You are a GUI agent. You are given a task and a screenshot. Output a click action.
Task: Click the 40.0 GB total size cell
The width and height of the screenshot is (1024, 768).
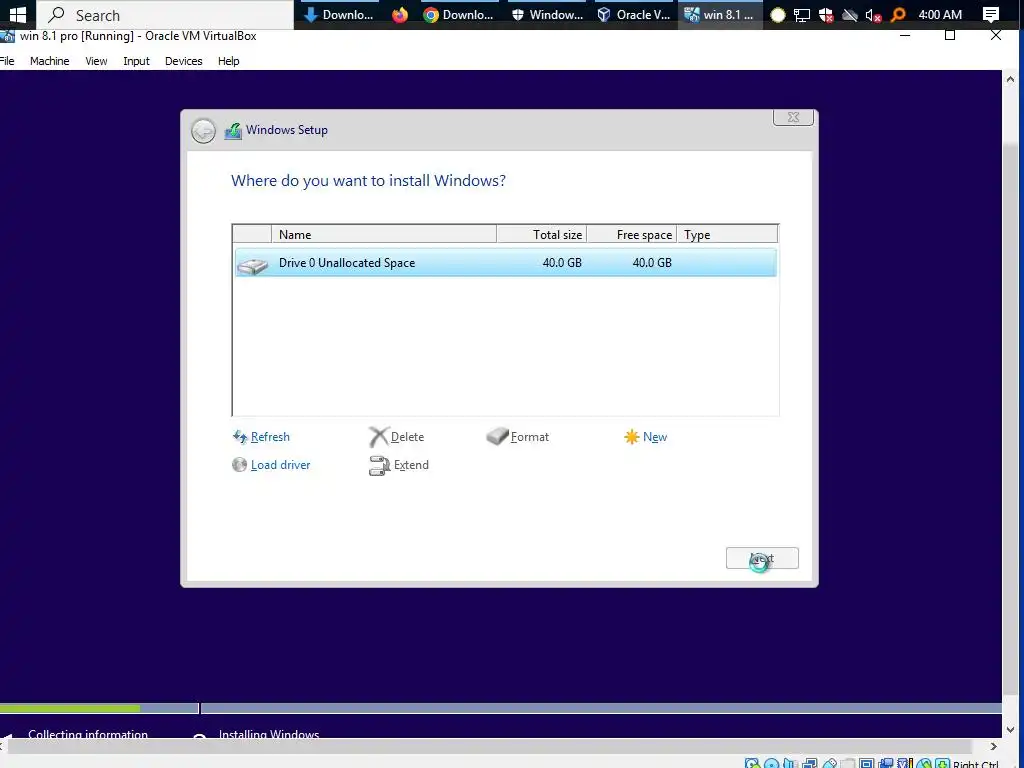562,263
